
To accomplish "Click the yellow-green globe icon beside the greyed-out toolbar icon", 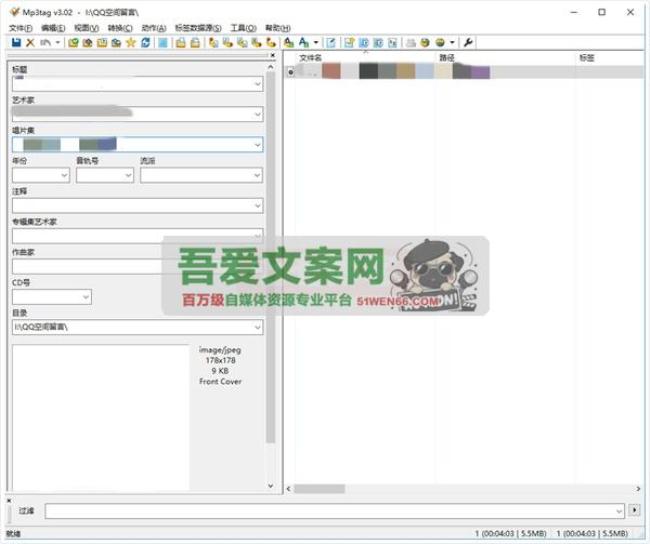I will (x=425, y=42).
